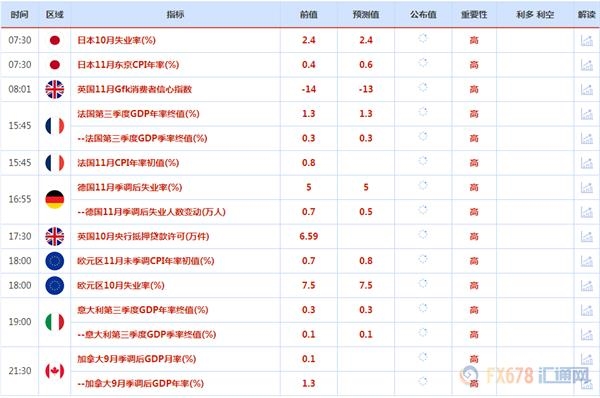Open chart icon for 英国10月央行抵押贷款许可 row

[587, 236]
